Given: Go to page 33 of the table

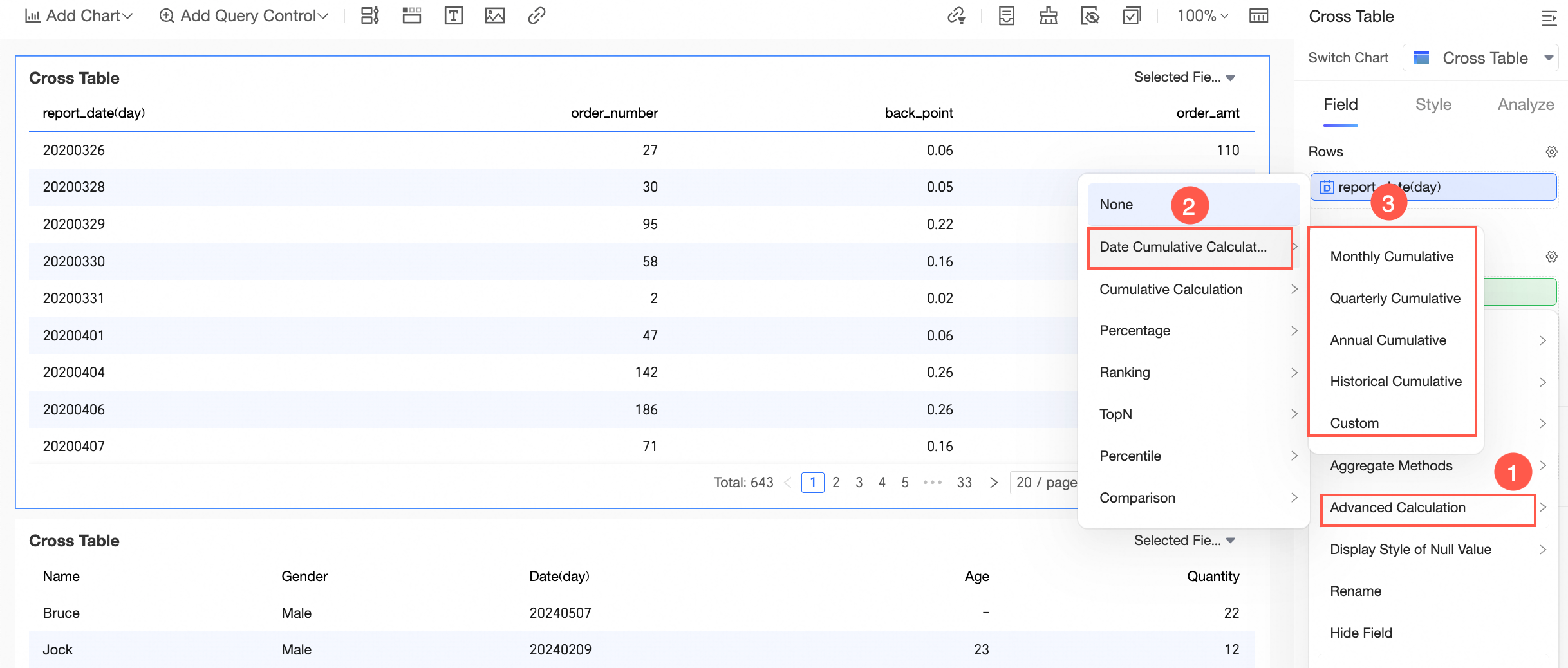Looking at the screenshot, I should [x=964, y=483].
